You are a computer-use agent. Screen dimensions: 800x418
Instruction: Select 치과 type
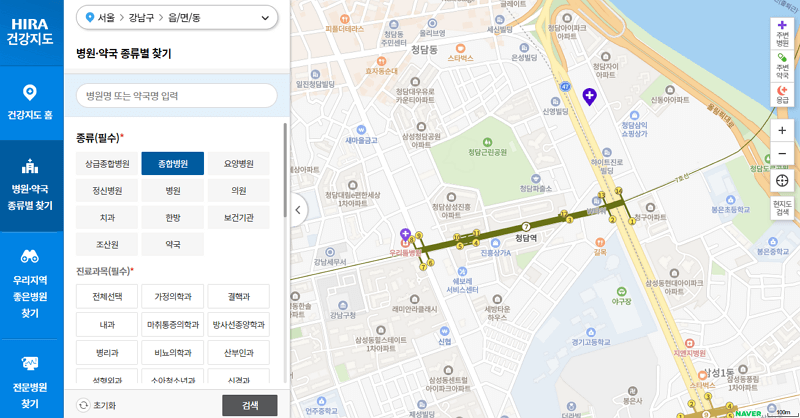click(x=107, y=217)
